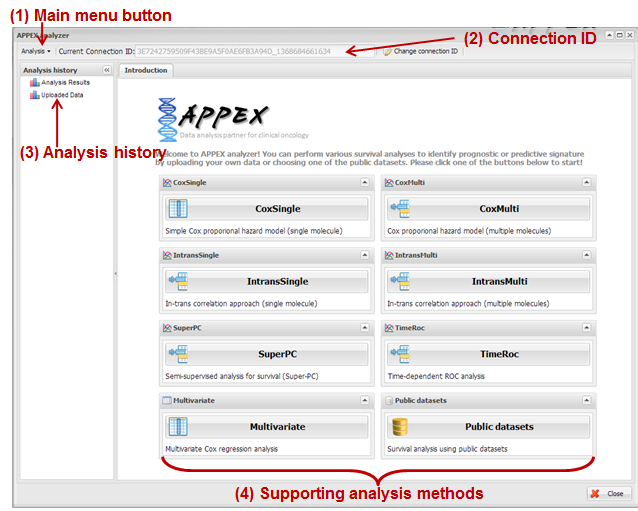
Task: Click the 'Time-dependent ROC analysis' description
Action: tap(436, 376)
